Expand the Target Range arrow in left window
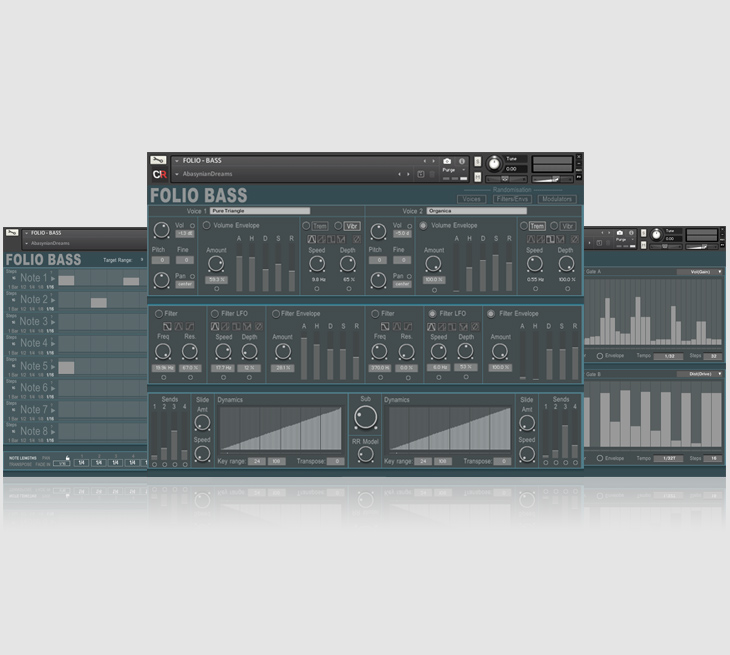 [142, 260]
